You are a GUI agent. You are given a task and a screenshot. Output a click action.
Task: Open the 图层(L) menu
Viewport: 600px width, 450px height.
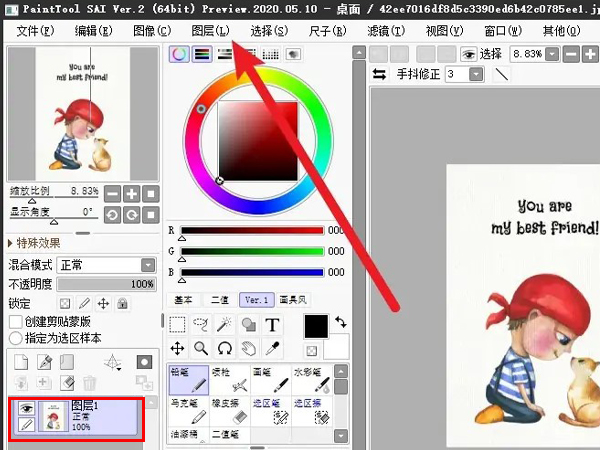point(210,31)
